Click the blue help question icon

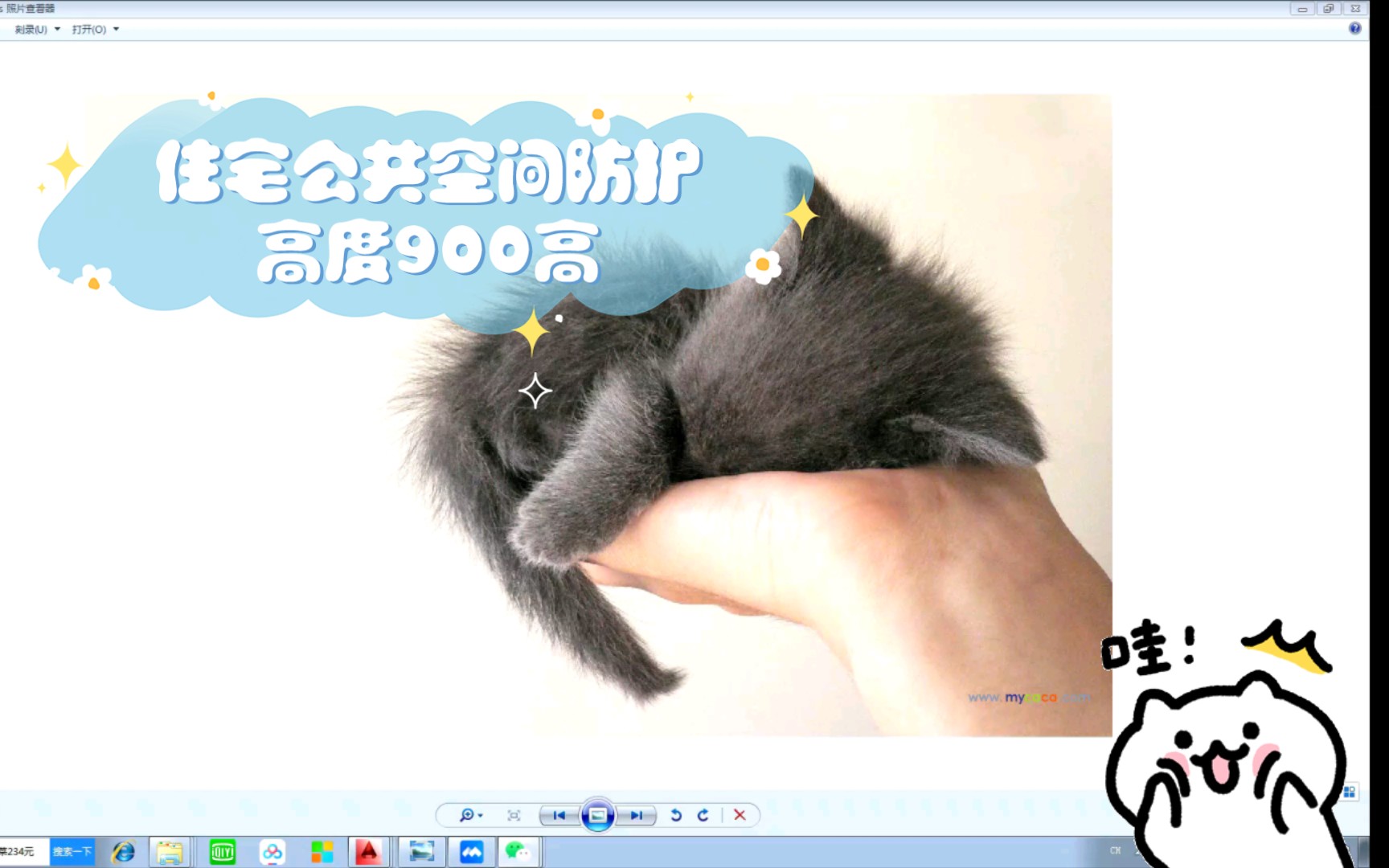(x=1354, y=28)
